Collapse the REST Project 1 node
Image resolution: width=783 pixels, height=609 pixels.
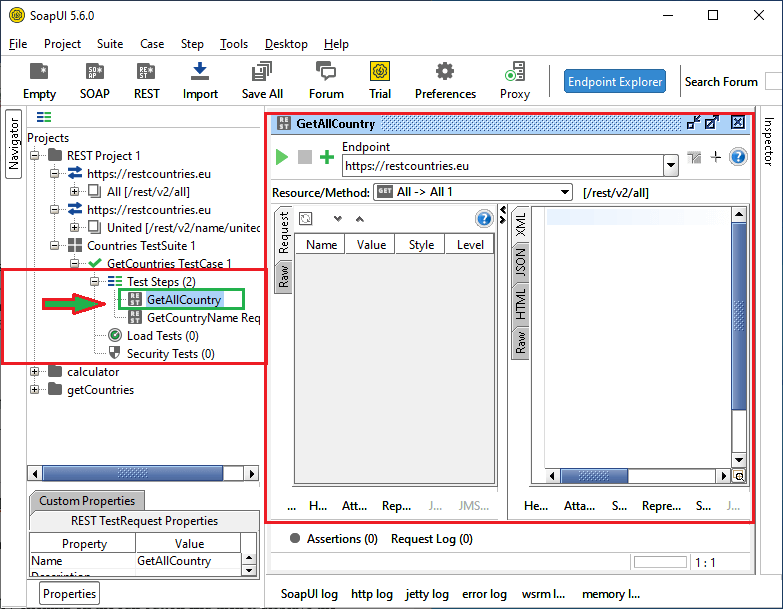coord(34,156)
